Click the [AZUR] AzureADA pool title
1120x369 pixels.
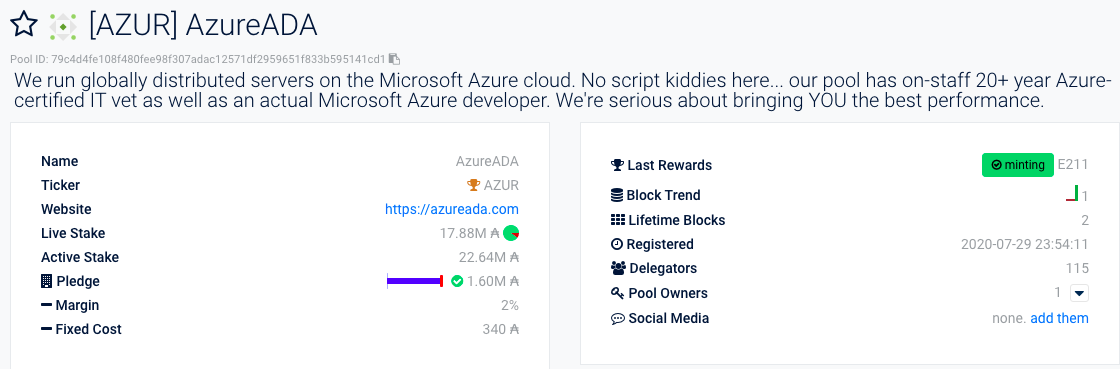[203, 26]
